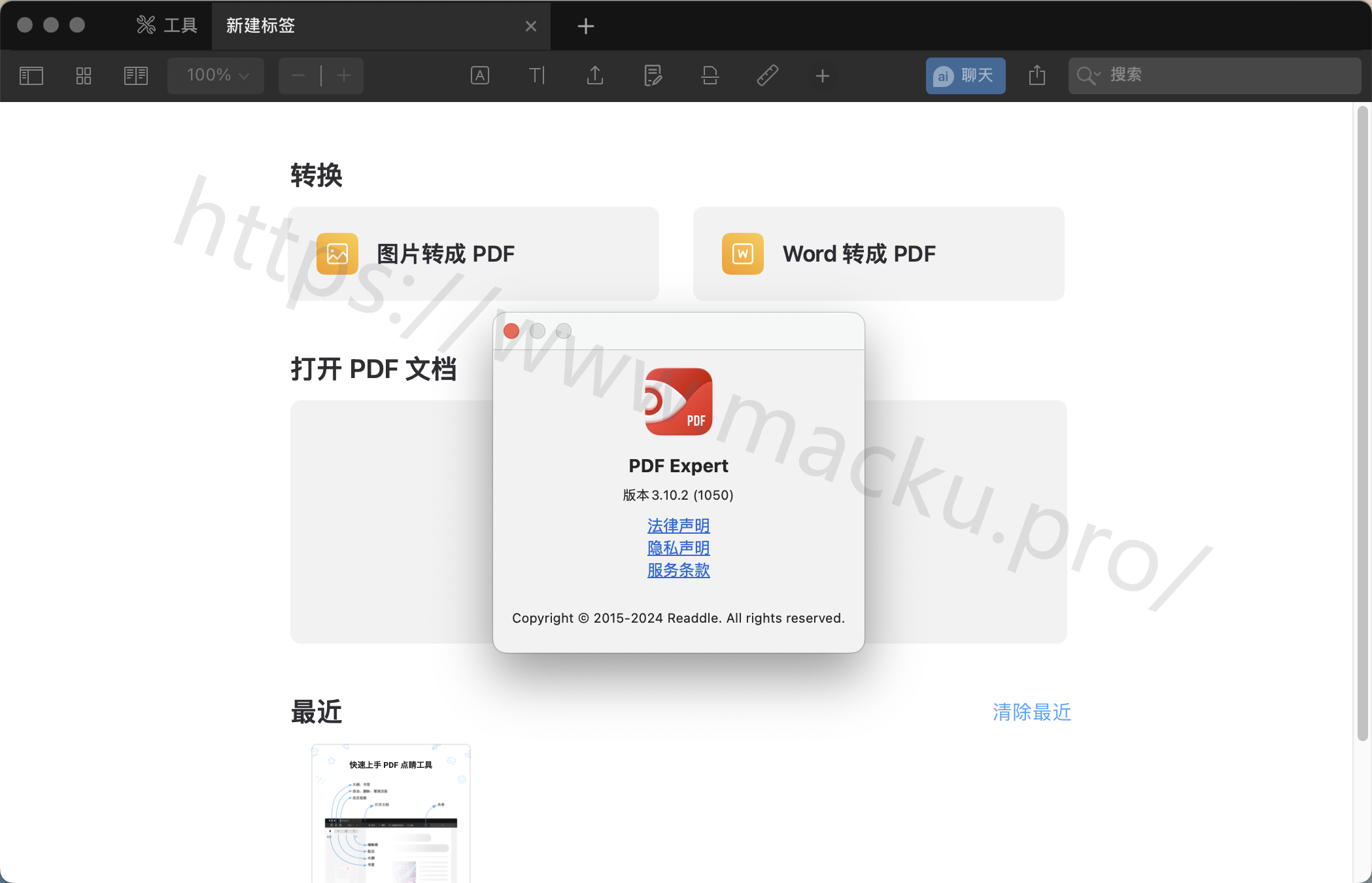Open the 法律声明 link in About dialog
This screenshot has height=883, width=1372.
[x=679, y=526]
